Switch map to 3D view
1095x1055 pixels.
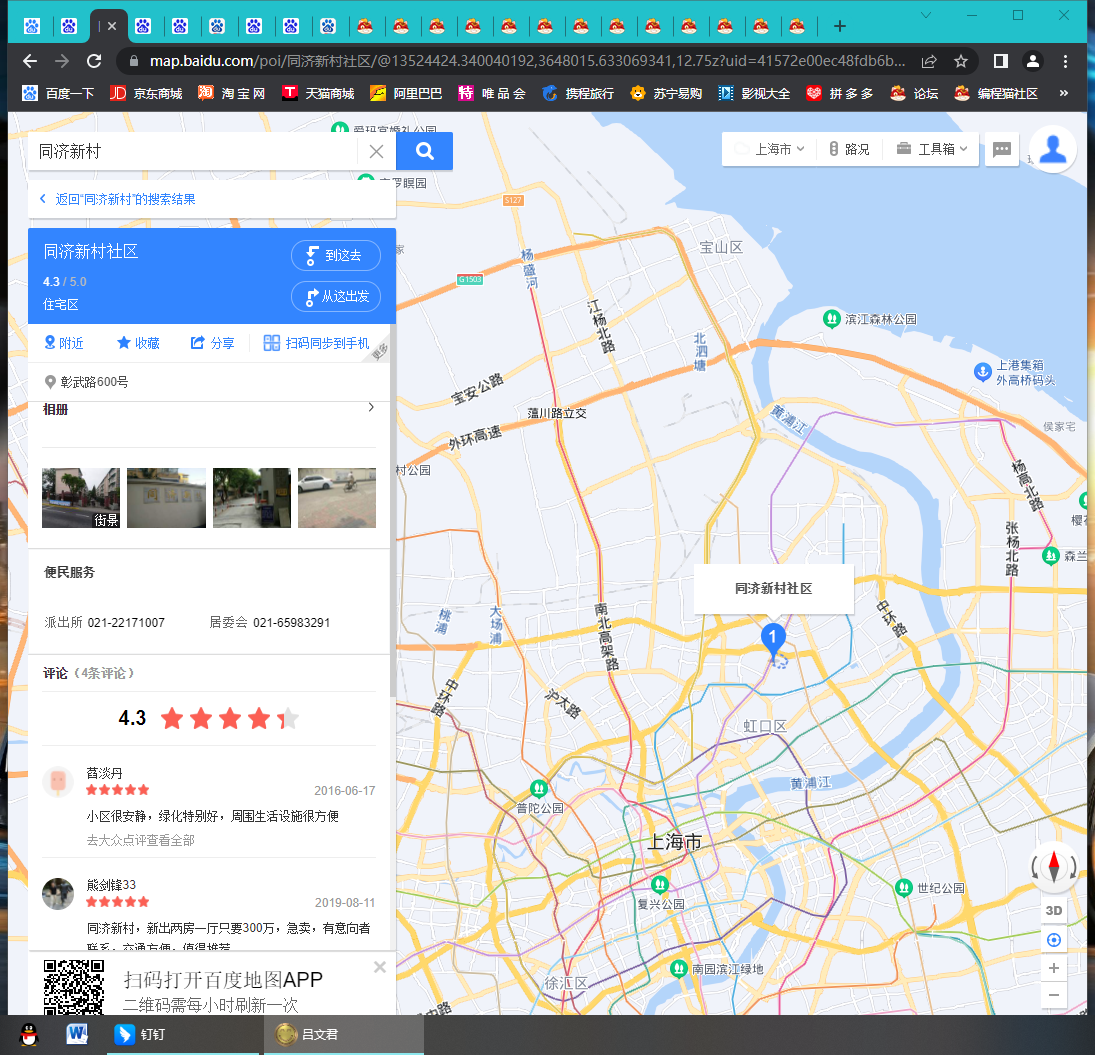click(x=1054, y=910)
